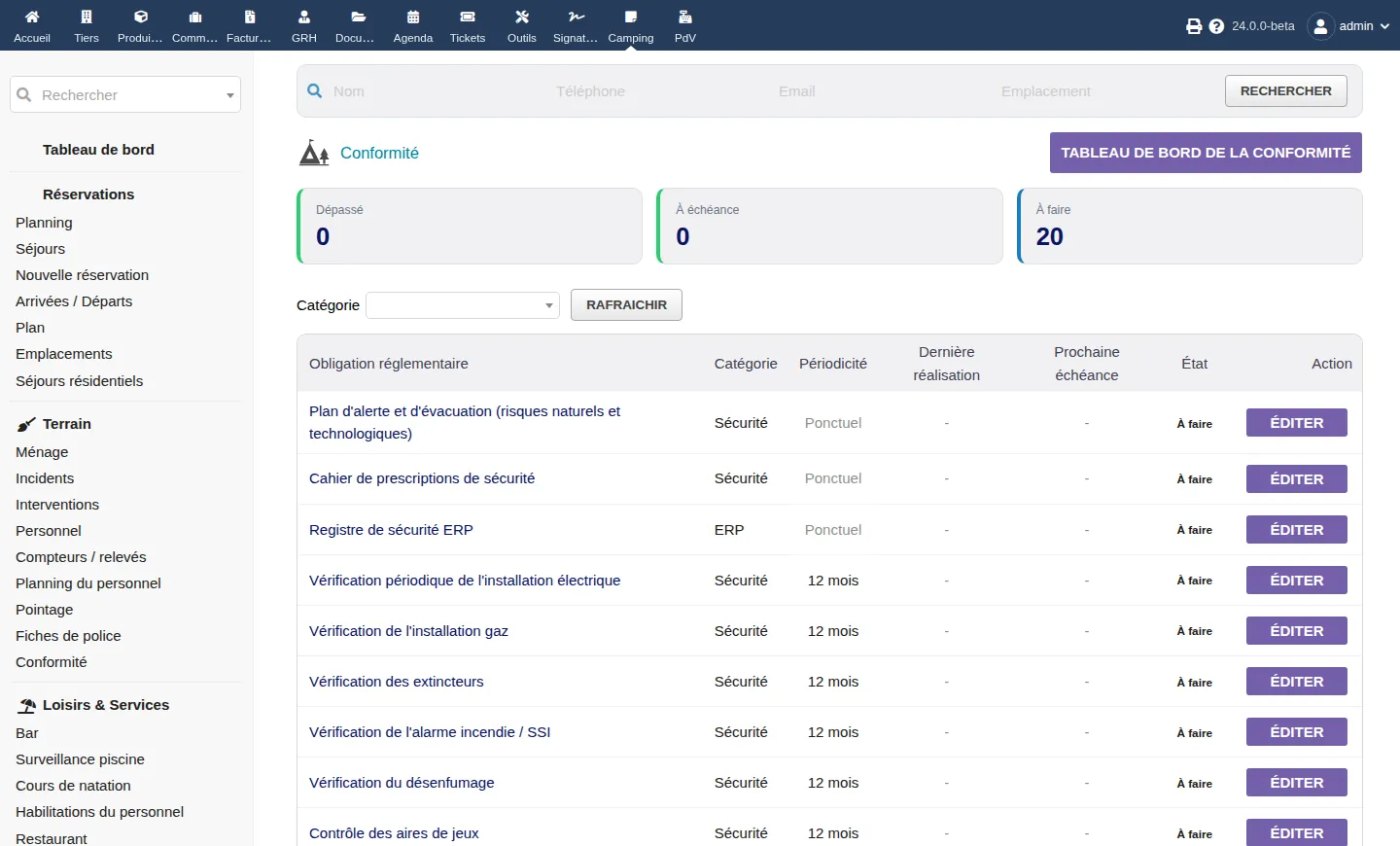Open Surveillance piscine in sidebar

pyautogui.click(x=80, y=759)
